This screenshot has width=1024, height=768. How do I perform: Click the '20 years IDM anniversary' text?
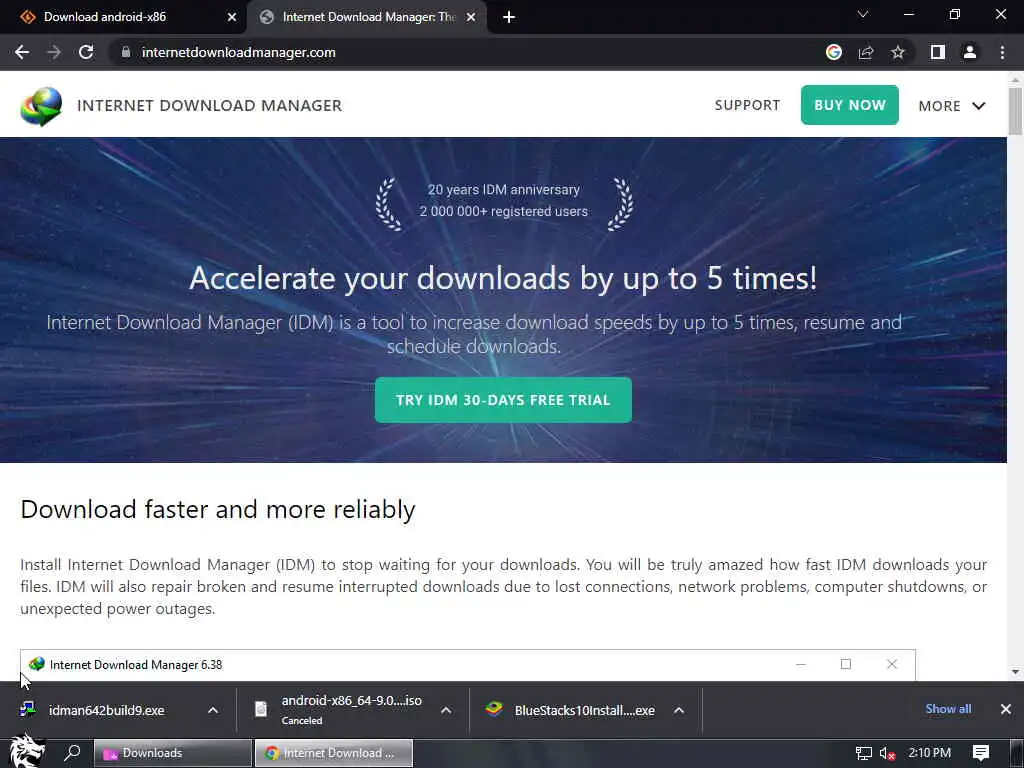504,189
